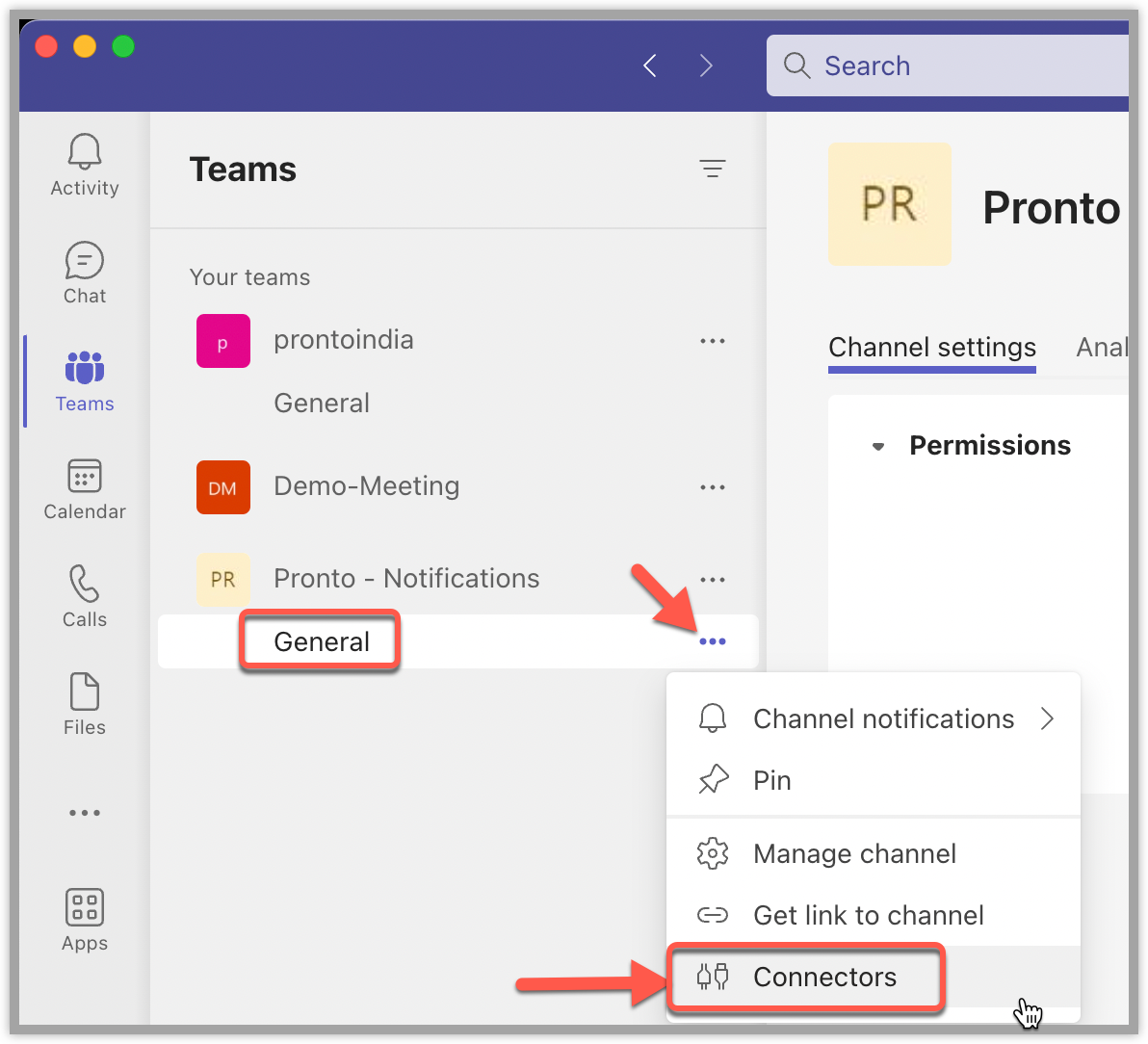Click the bell icon in the menu
1148x1044 pixels.
click(713, 718)
